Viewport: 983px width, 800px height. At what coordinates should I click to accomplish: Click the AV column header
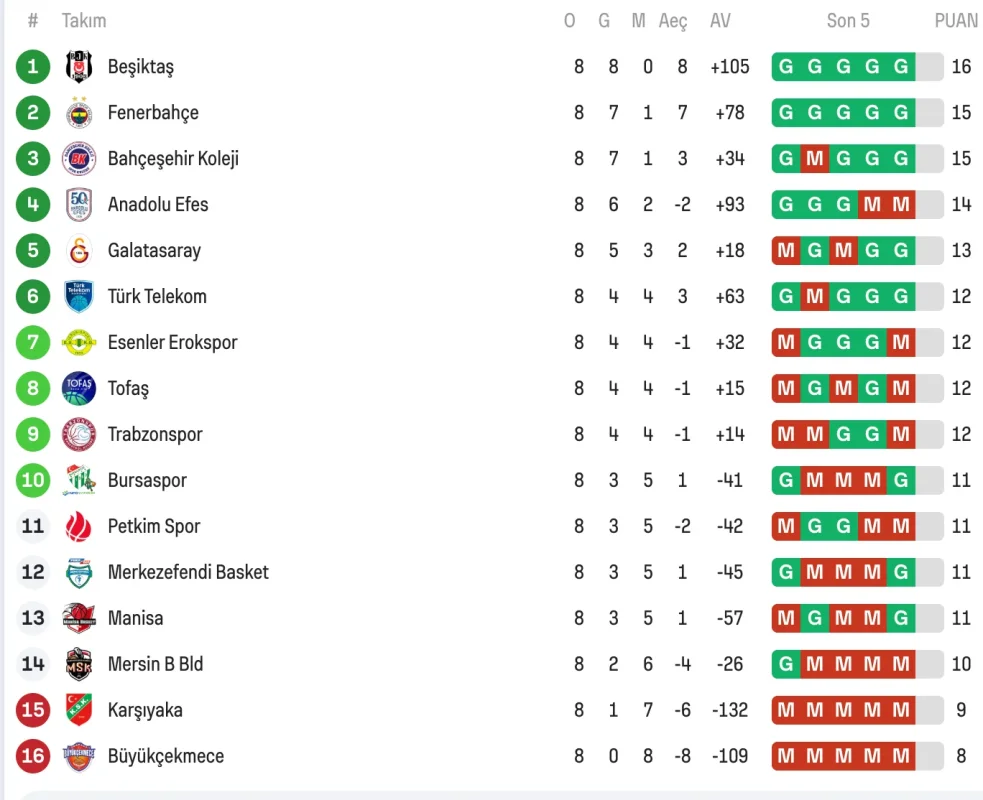[x=720, y=21]
